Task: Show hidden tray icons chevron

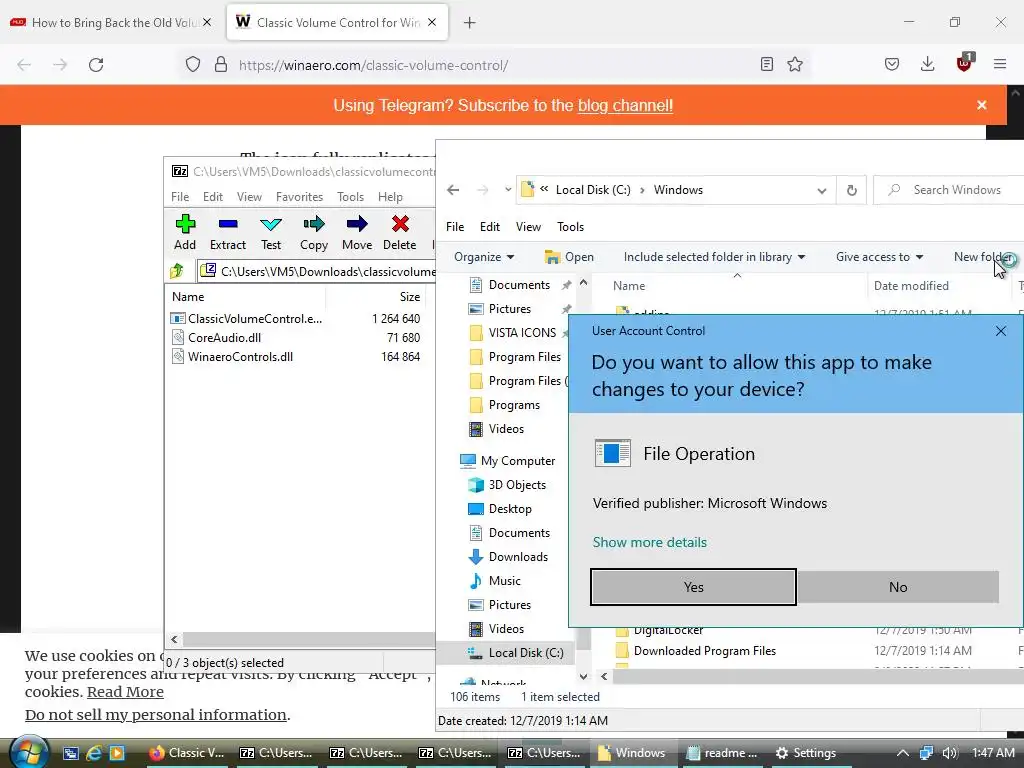Action: click(x=903, y=753)
